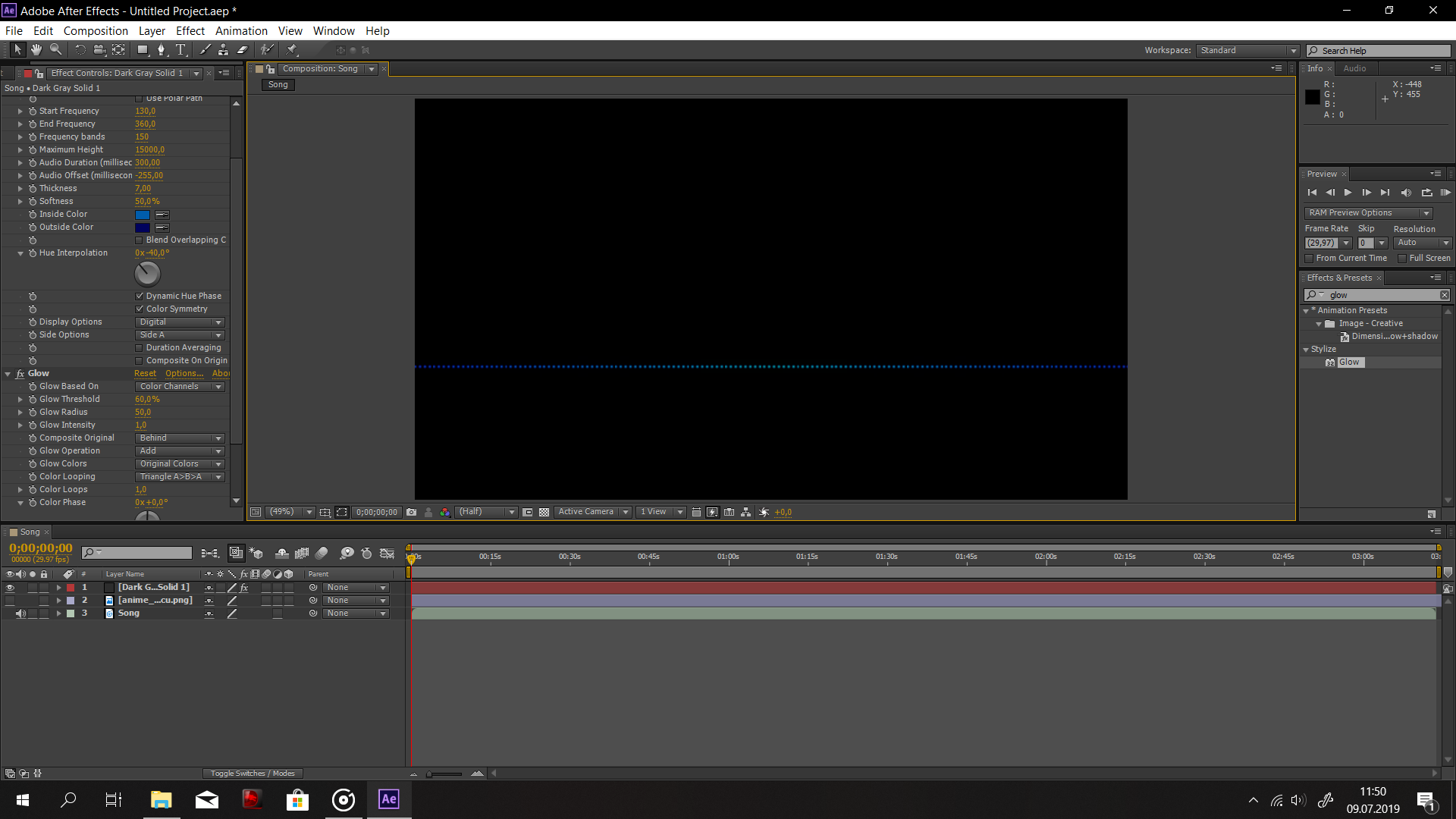Screen dimensions: 1456x819
Task: Open grid and guide options icon
Action: (x=325, y=513)
